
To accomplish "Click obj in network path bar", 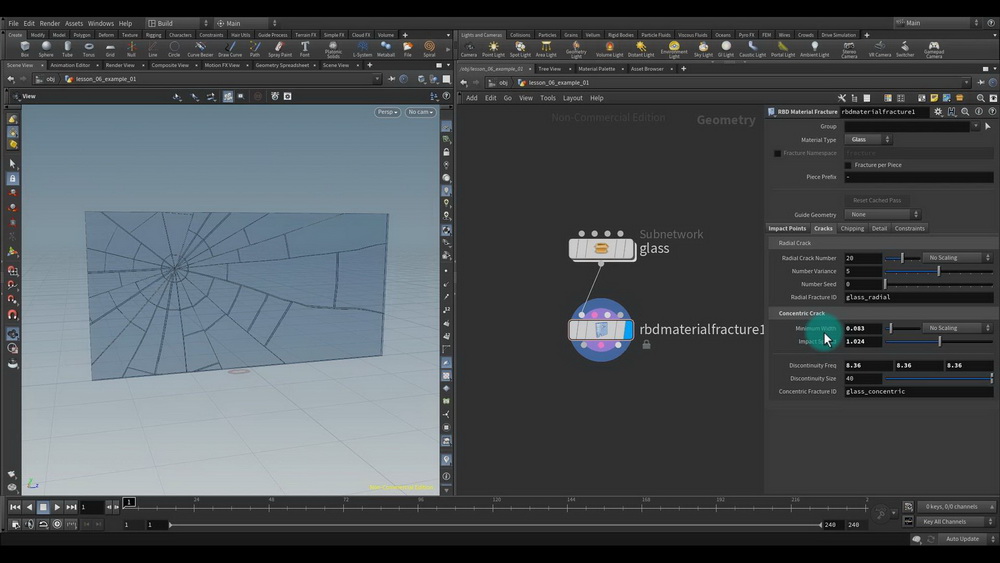I will coord(503,83).
